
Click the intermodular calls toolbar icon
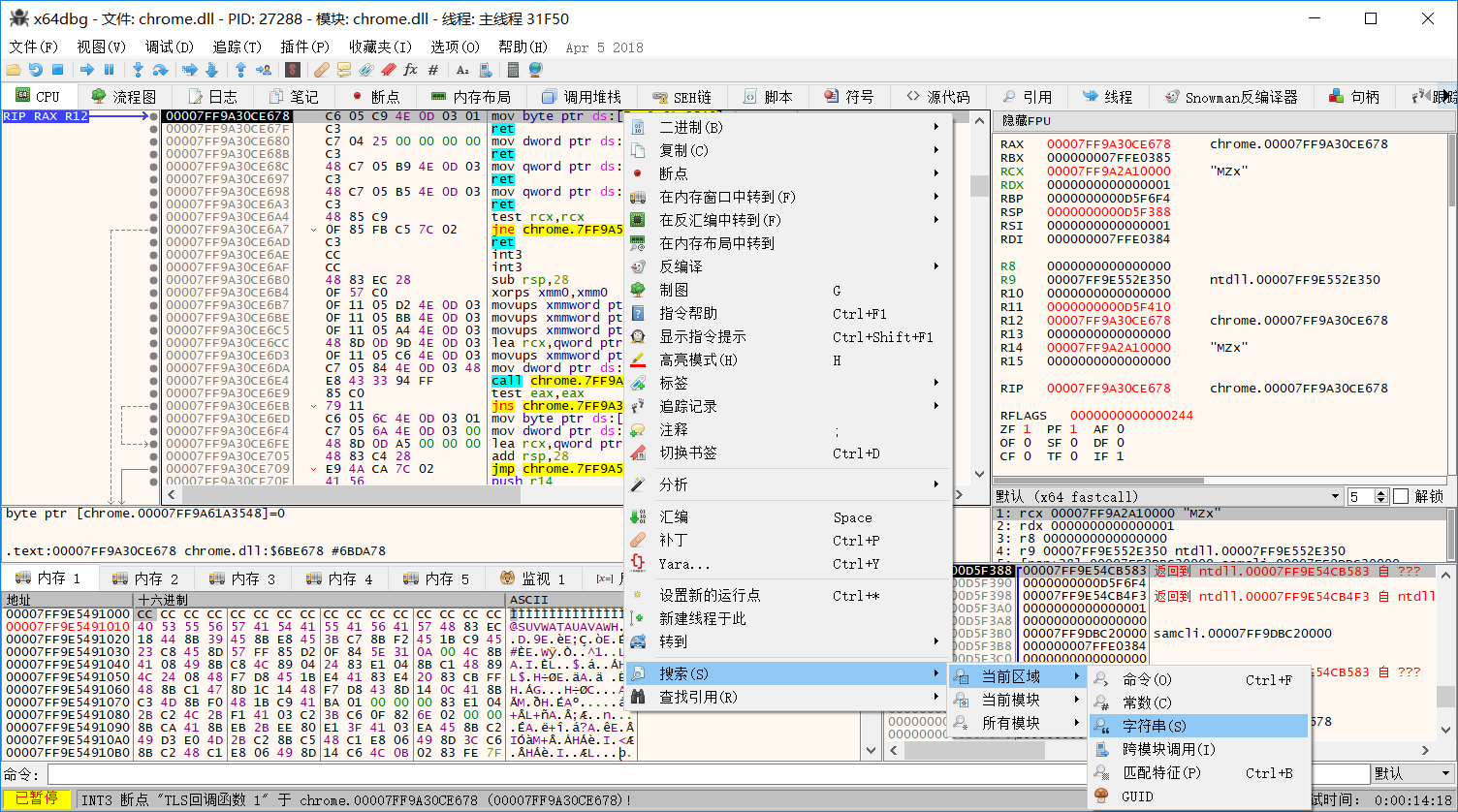(486, 70)
